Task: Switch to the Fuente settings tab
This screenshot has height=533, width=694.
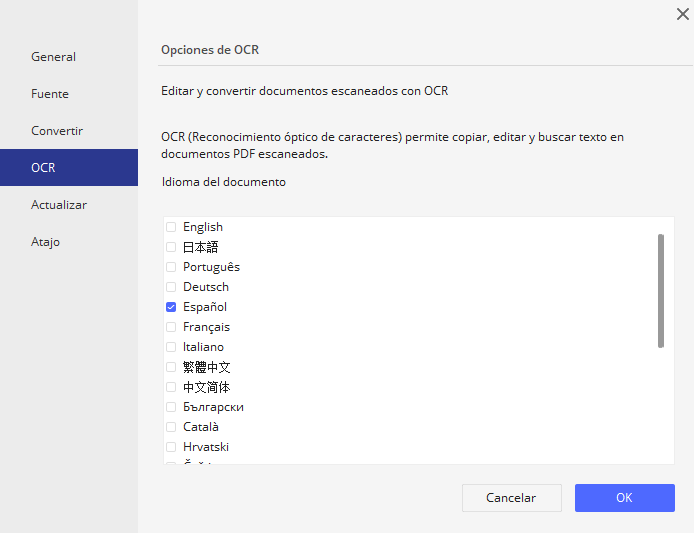Action: 50,94
